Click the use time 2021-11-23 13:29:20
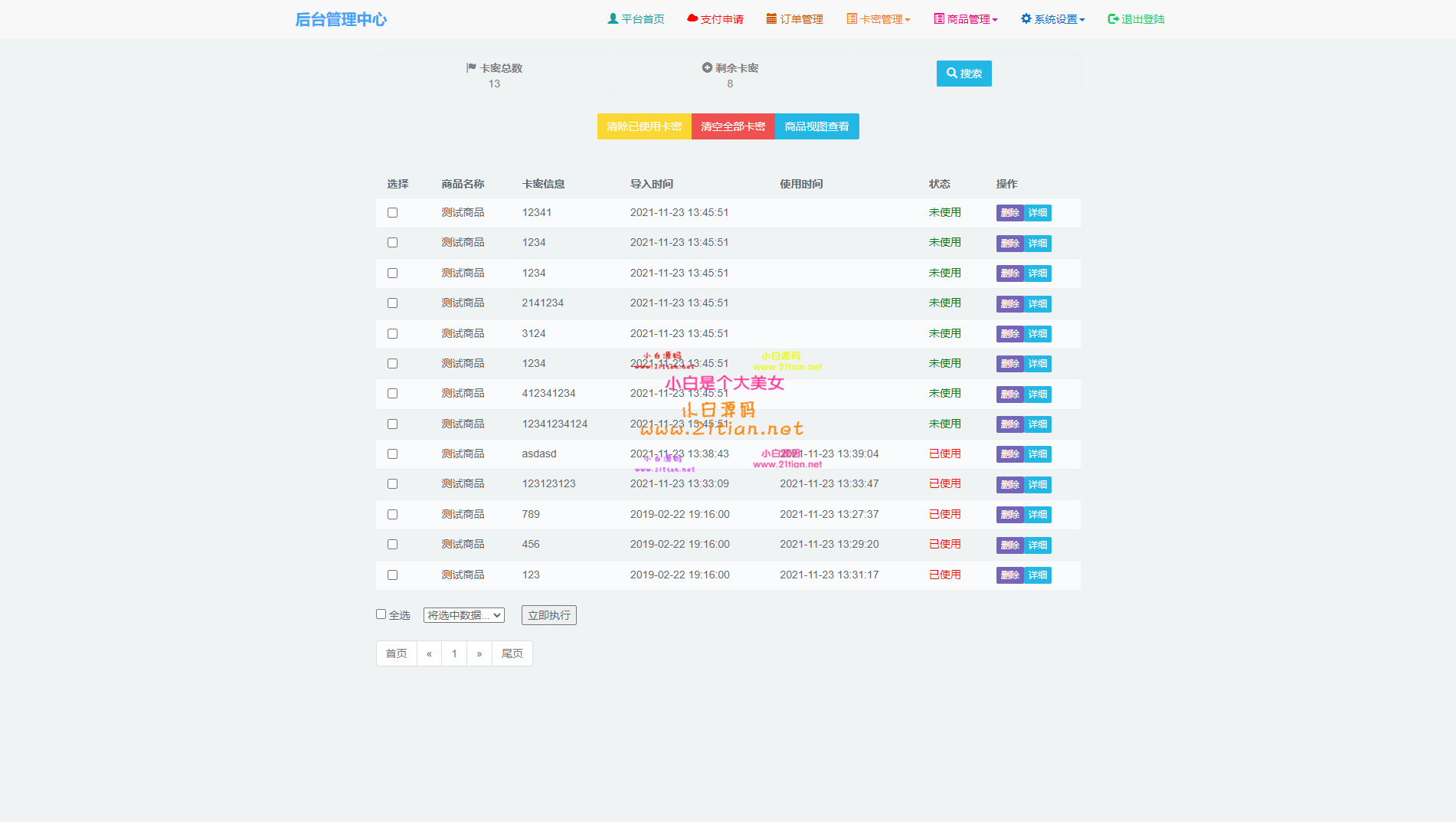This screenshot has width=1456, height=822. point(829,544)
